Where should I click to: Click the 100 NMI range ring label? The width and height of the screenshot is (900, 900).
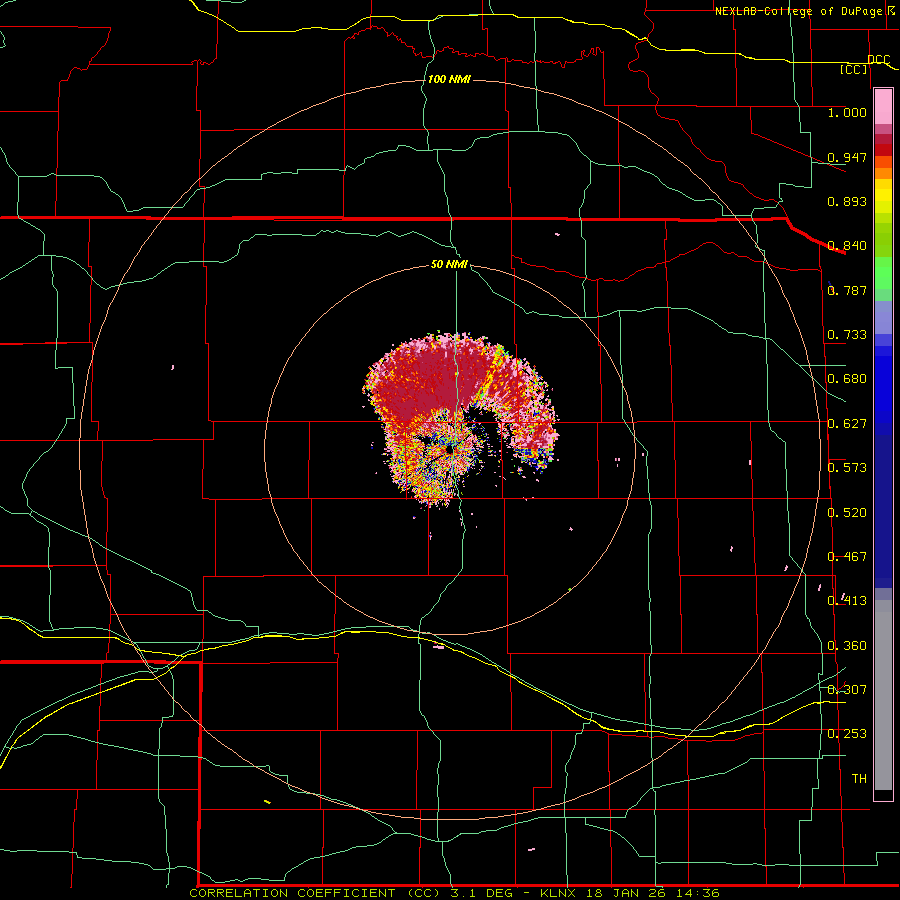449,79
